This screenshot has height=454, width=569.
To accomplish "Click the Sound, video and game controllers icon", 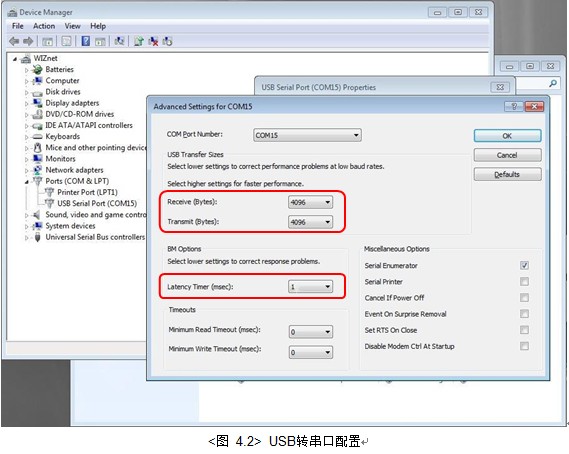I will pos(37,215).
